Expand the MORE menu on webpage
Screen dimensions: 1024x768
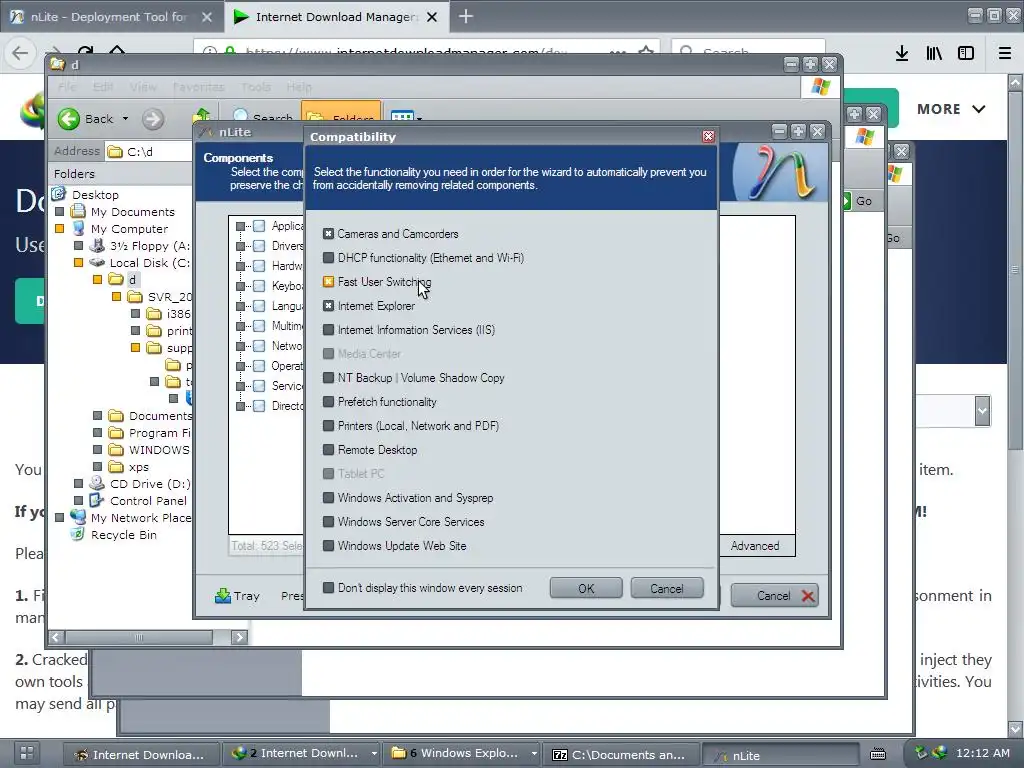[x=951, y=109]
